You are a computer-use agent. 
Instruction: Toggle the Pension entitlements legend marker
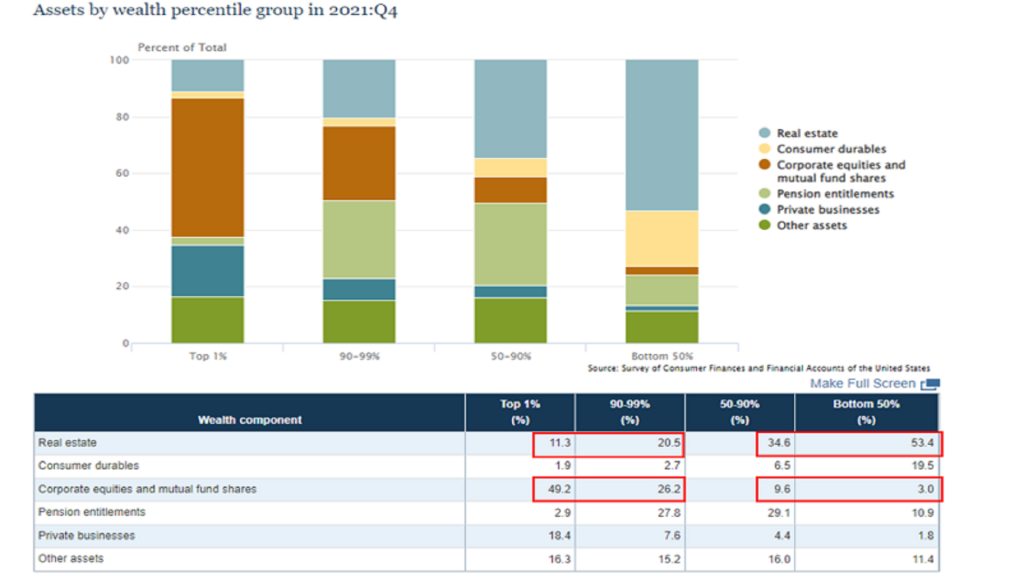point(765,194)
